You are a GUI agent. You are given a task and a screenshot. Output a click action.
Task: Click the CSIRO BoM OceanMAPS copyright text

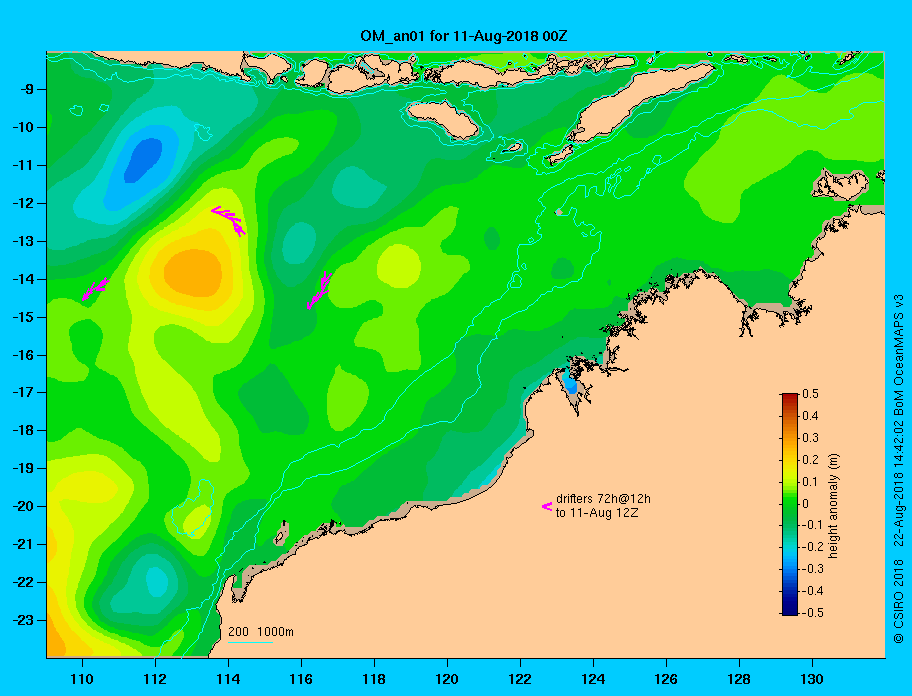[899, 469]
